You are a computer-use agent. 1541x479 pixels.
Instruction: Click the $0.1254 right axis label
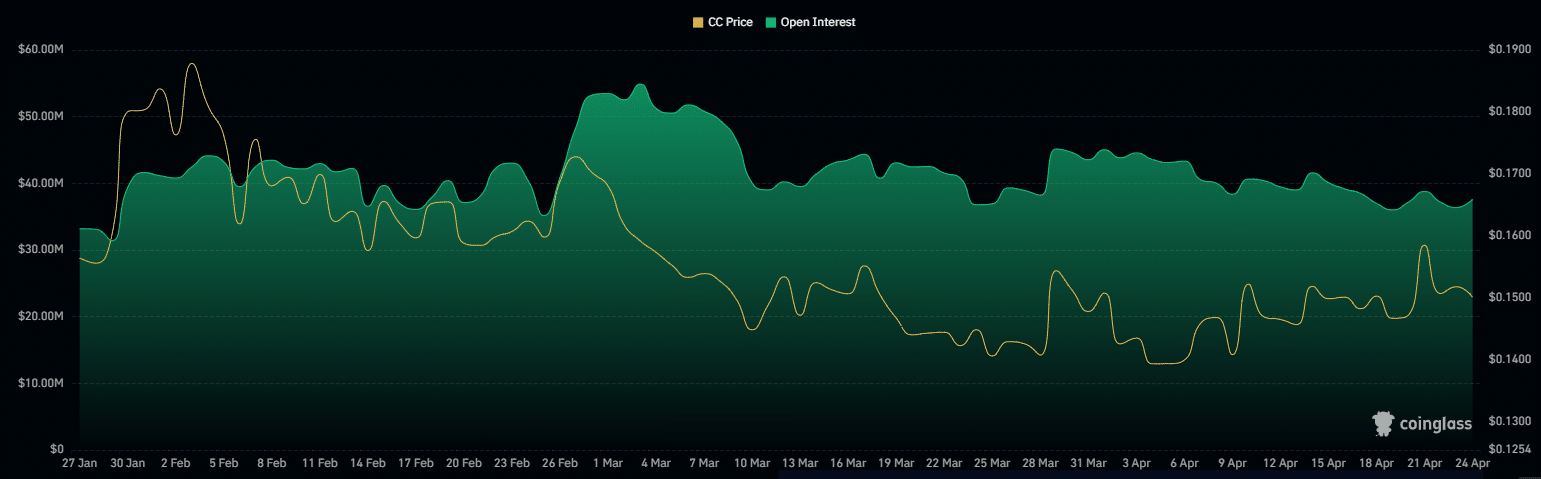point(1509,449)
